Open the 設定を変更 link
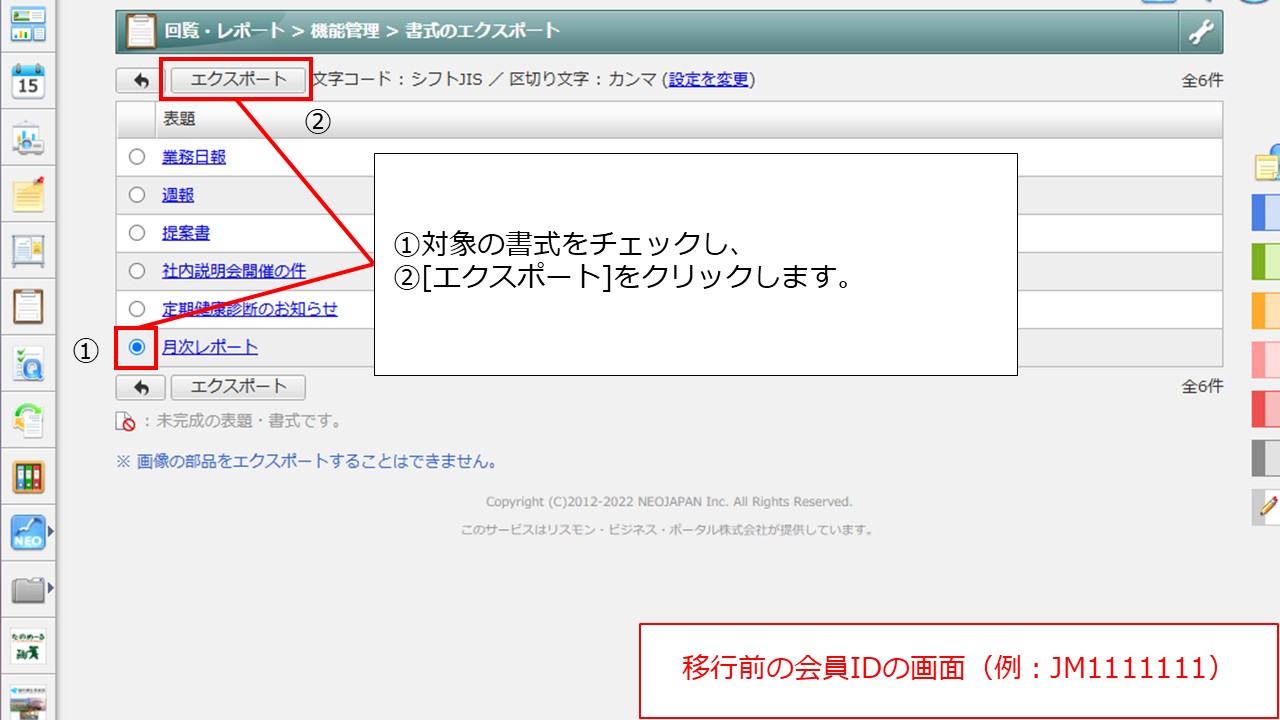Screen dimensions: 1280x720 [x=709, y=80]
